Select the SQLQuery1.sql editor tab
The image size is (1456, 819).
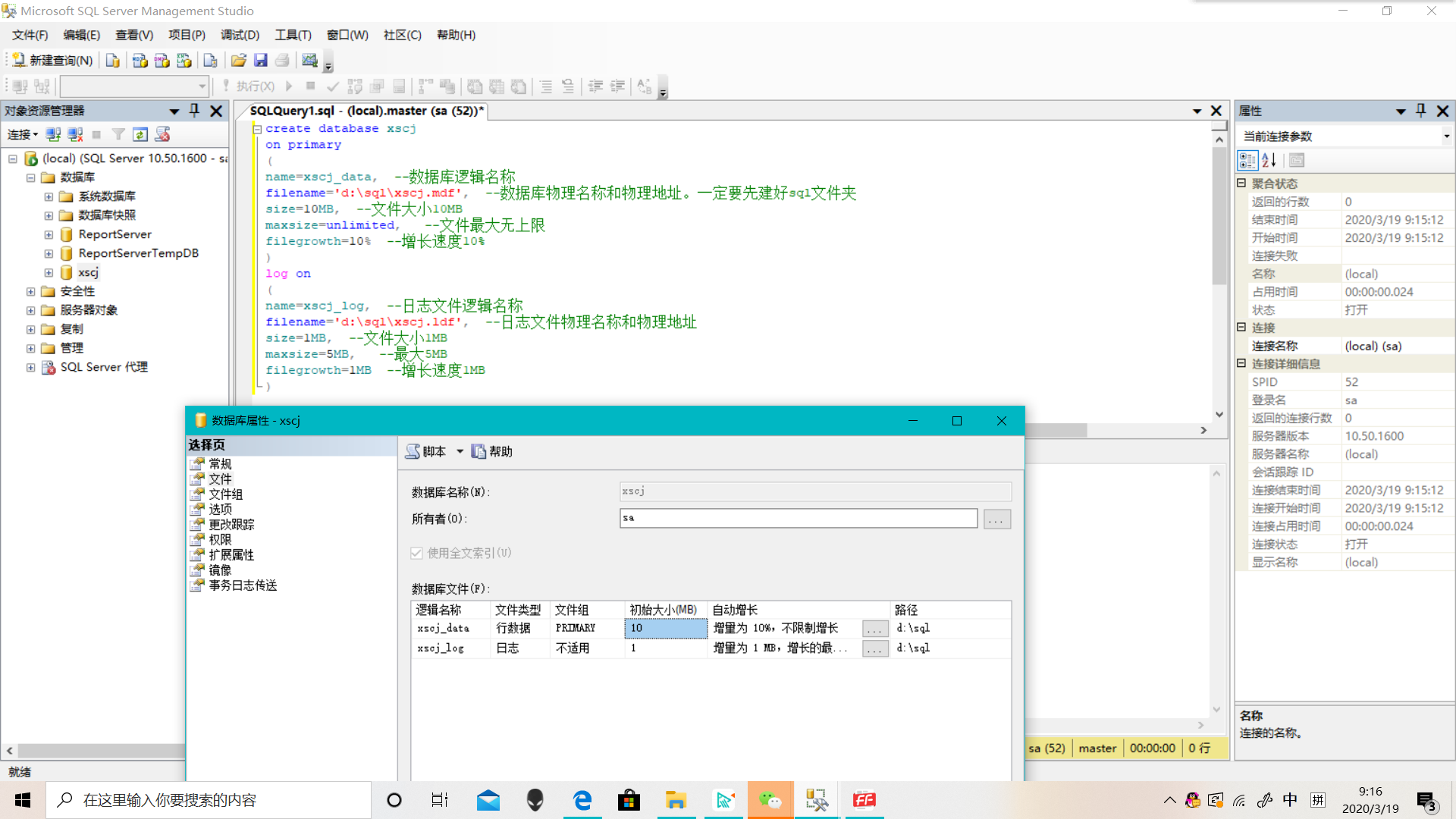367,111
